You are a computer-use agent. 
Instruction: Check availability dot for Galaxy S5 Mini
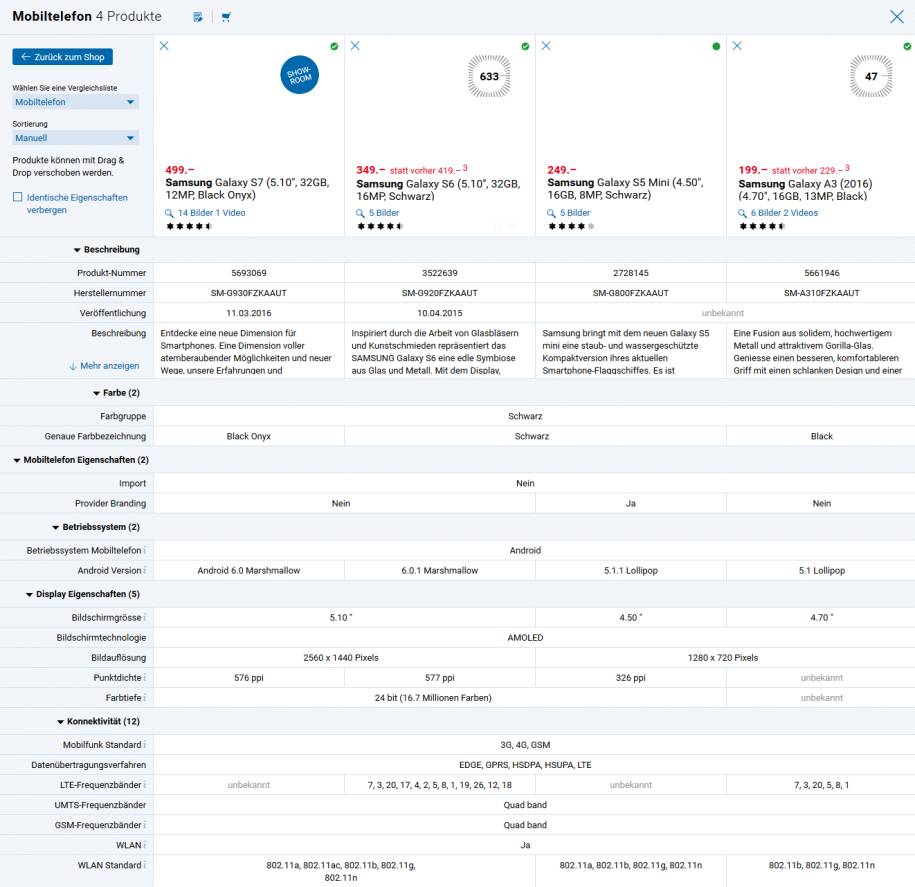point(716,46)
